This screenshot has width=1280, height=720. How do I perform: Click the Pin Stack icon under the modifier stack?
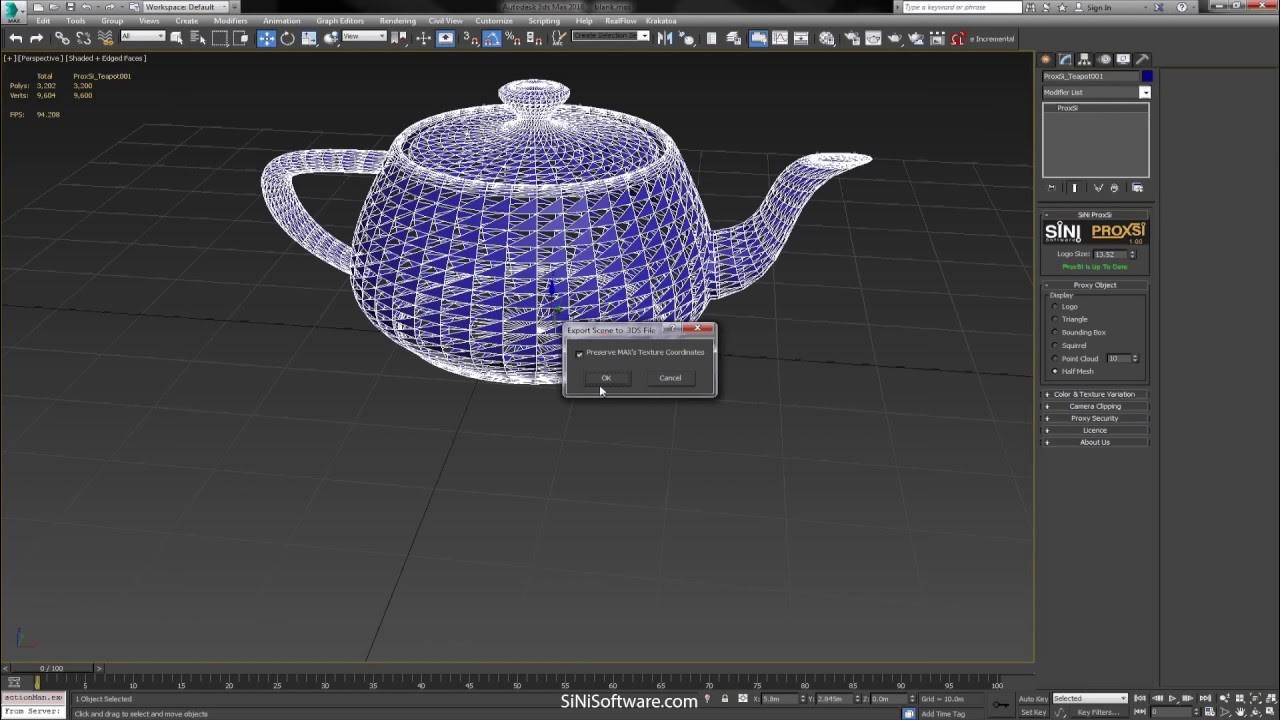(x=1051, y=188)
